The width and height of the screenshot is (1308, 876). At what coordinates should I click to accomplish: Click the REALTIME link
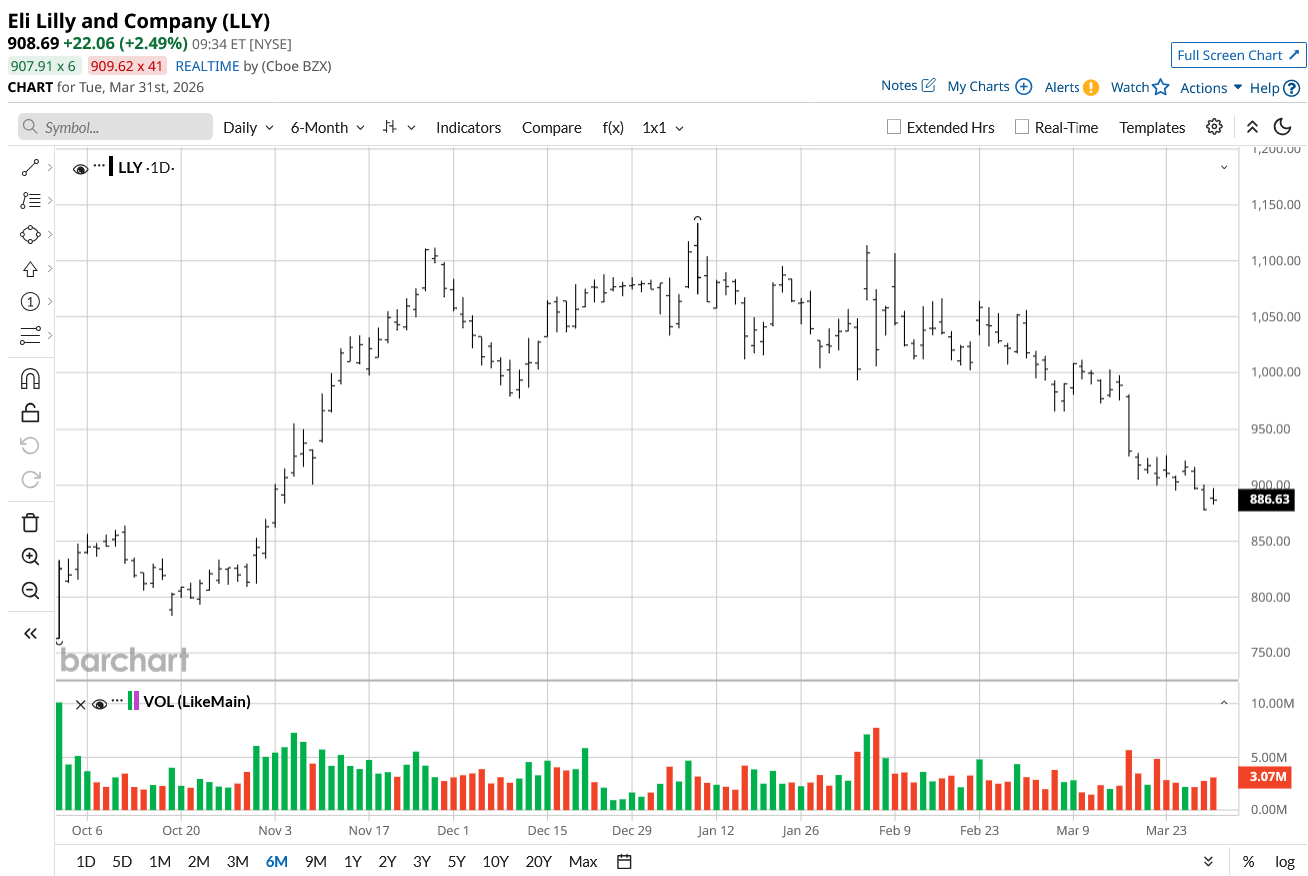point(207,66)
